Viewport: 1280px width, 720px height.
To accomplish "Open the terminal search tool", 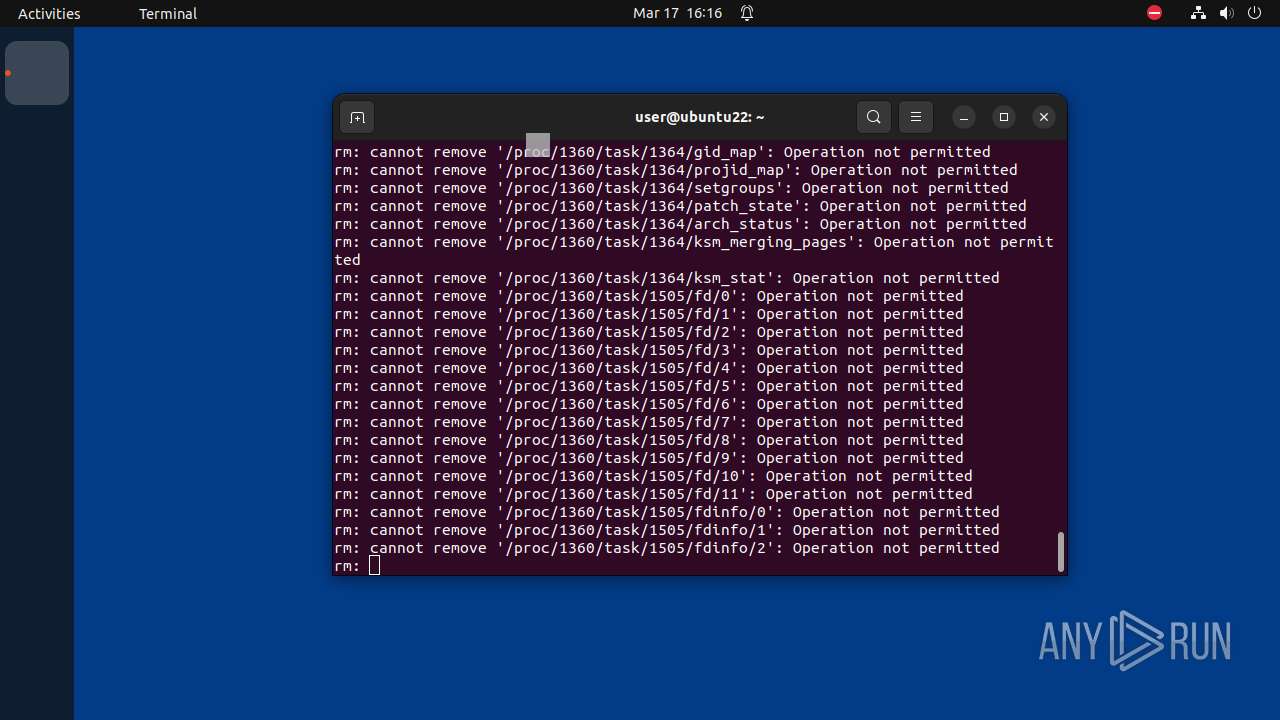I will point(874,117).
